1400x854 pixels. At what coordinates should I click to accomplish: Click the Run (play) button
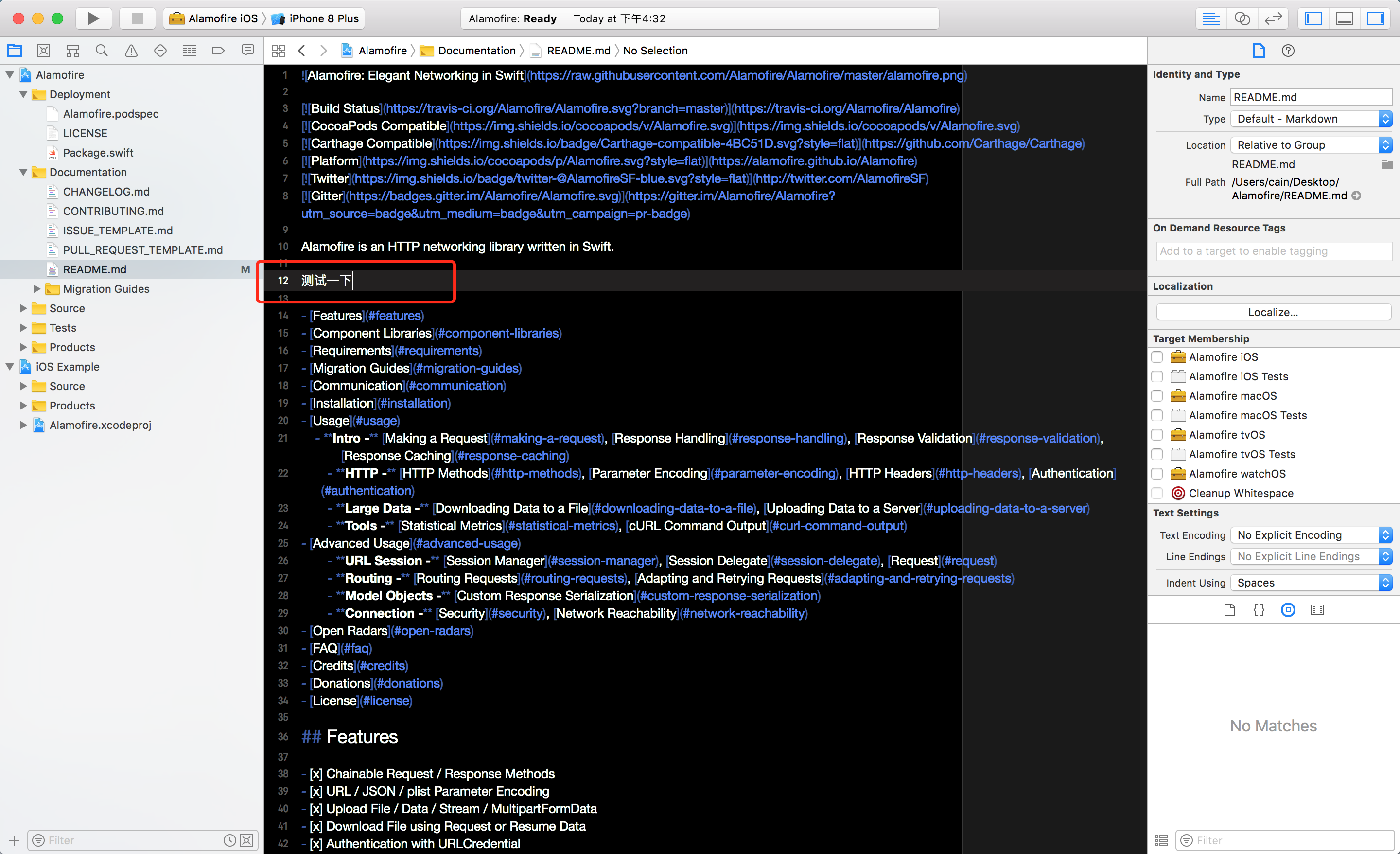(x=93, y=18)
